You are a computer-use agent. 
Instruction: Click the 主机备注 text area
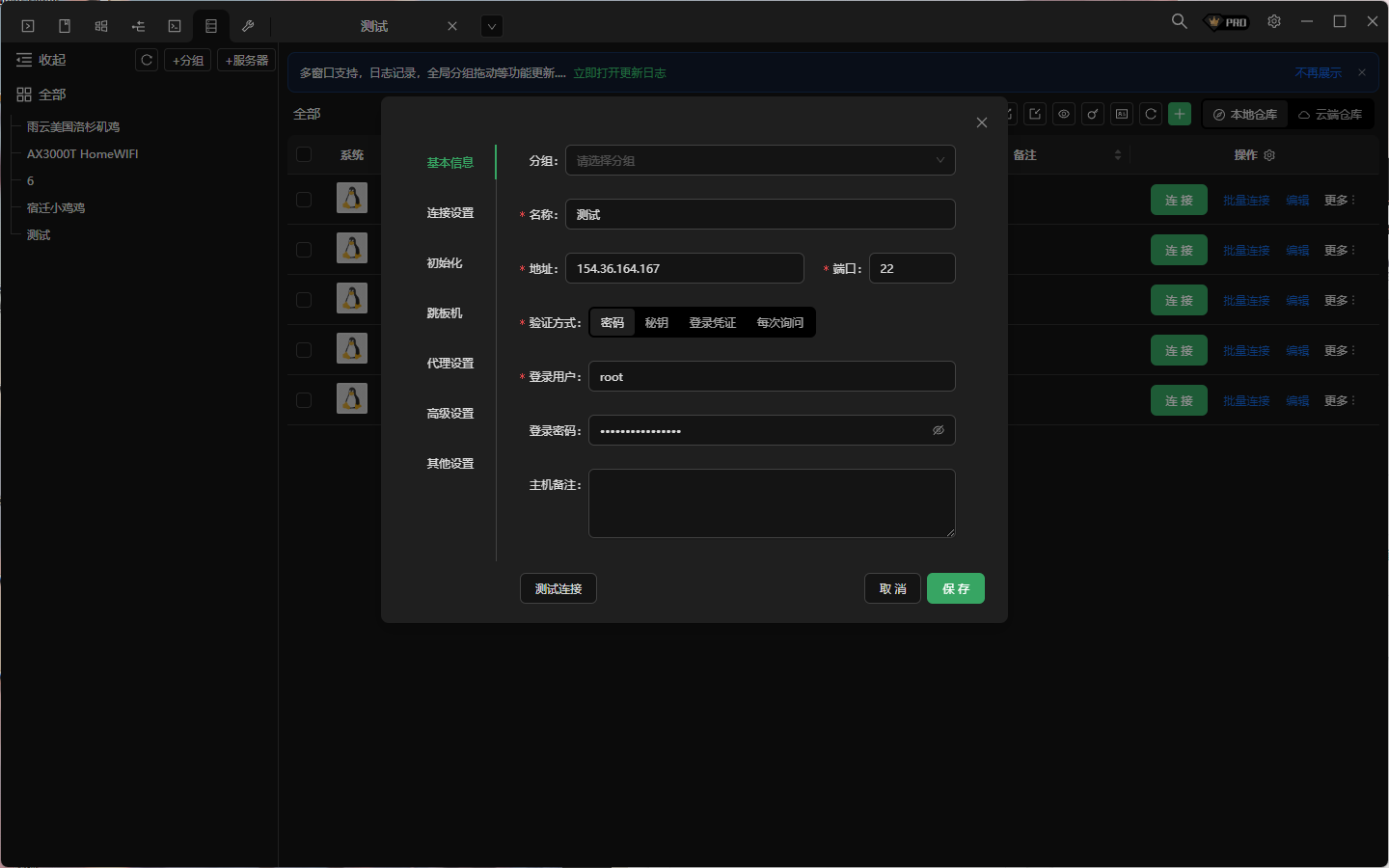[772, 502]
